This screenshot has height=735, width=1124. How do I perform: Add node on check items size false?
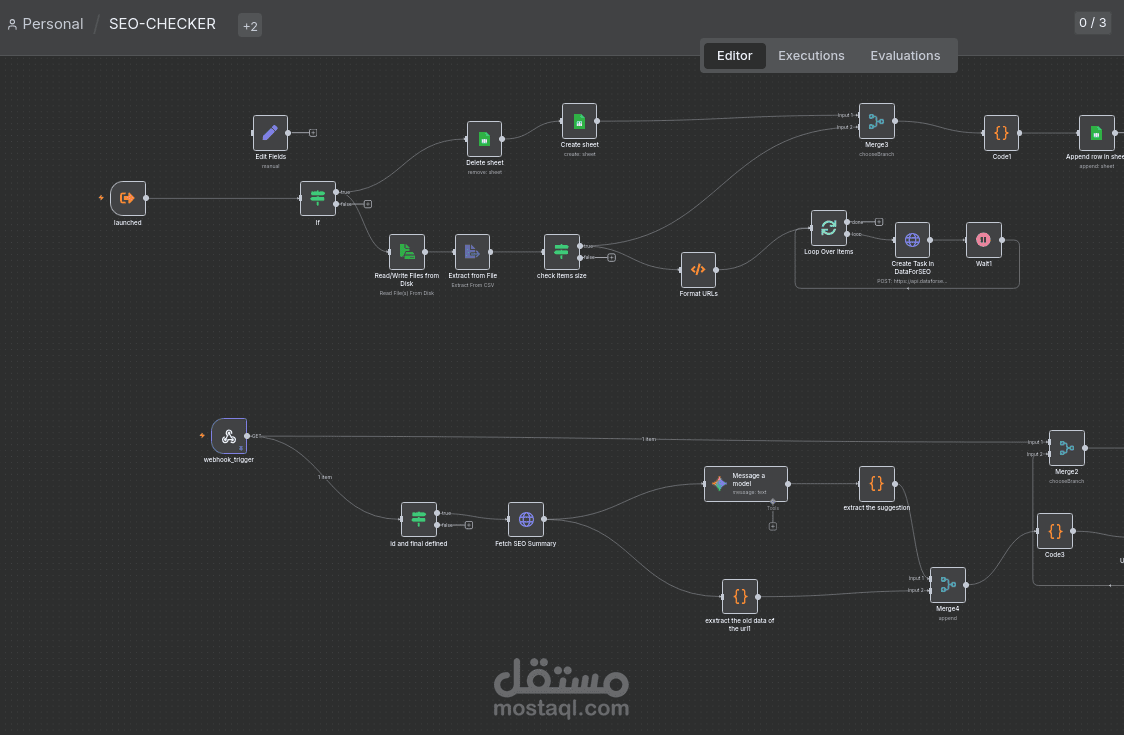[611, 258]
